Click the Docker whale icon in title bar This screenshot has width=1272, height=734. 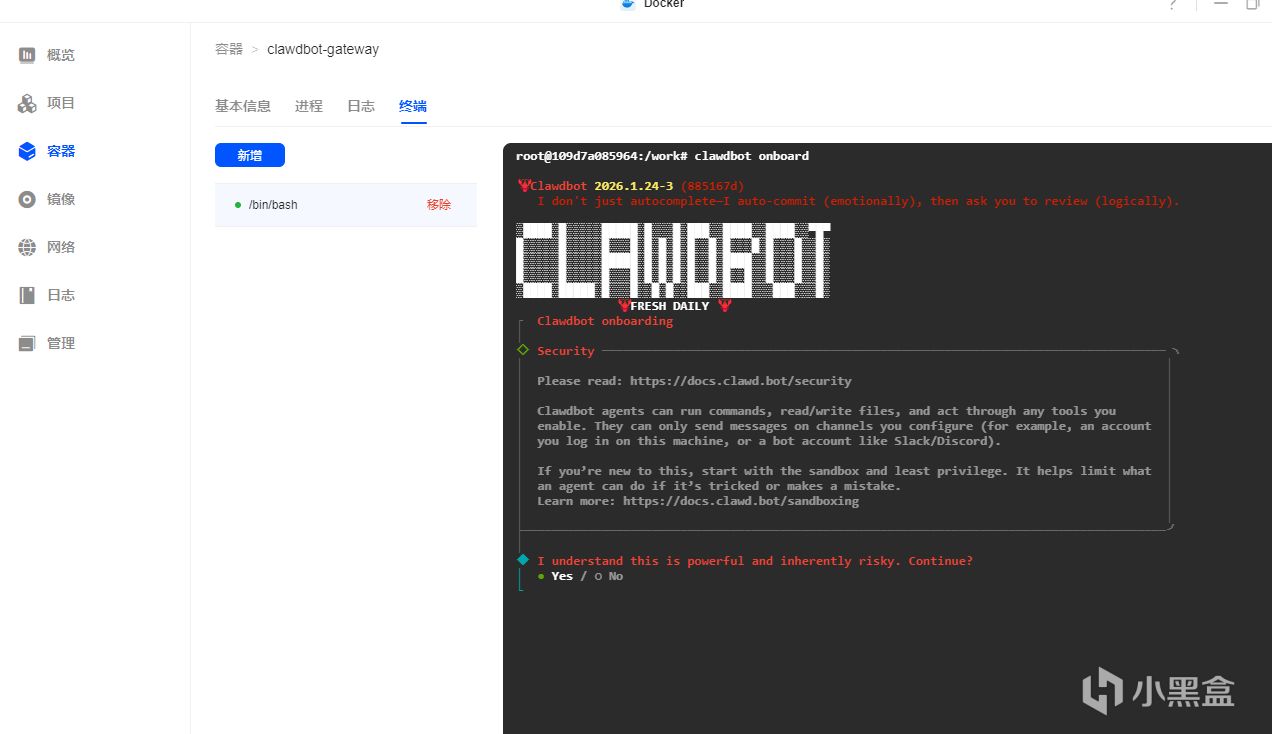tap(628, 4)
